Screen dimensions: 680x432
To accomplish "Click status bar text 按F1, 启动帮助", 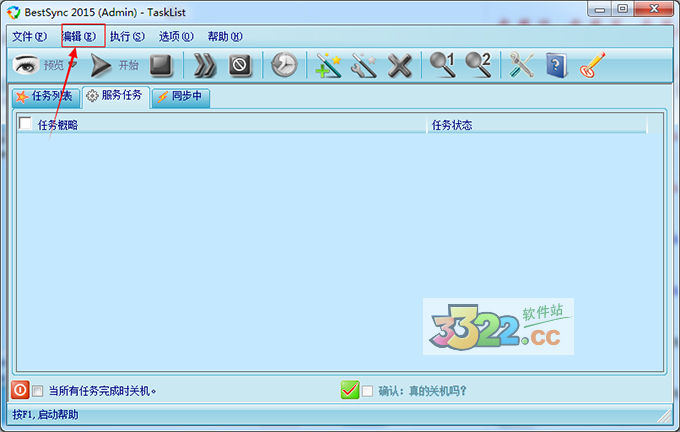I will click(46, 415).
